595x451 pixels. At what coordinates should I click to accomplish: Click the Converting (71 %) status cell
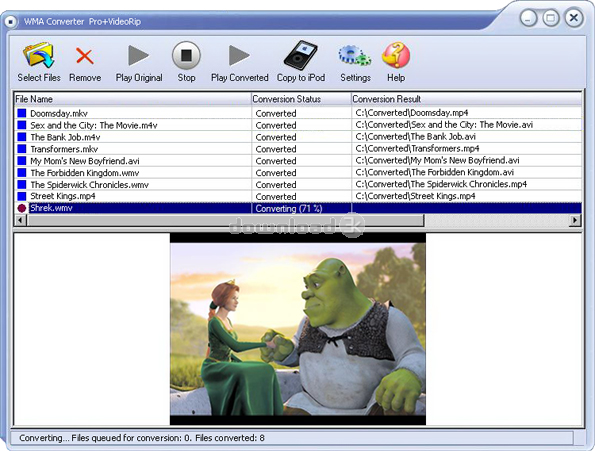pos(301,208)
